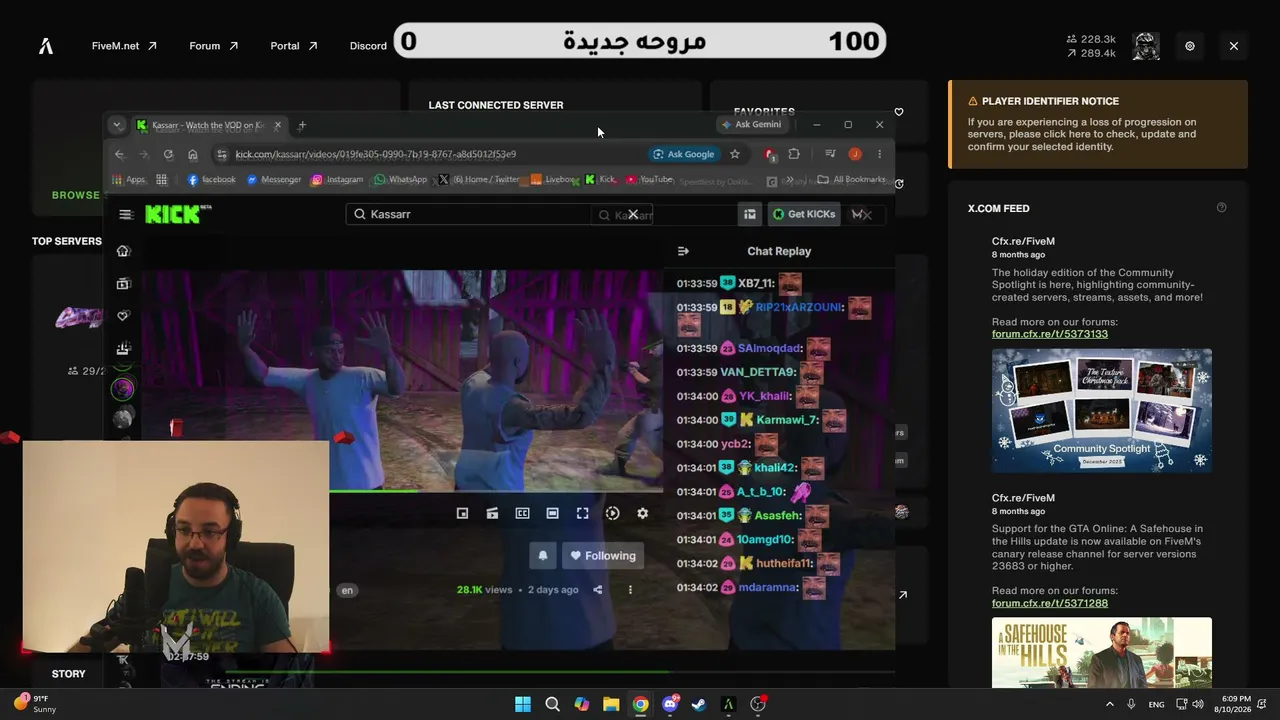Open Chrome home page button

[193, 154]
